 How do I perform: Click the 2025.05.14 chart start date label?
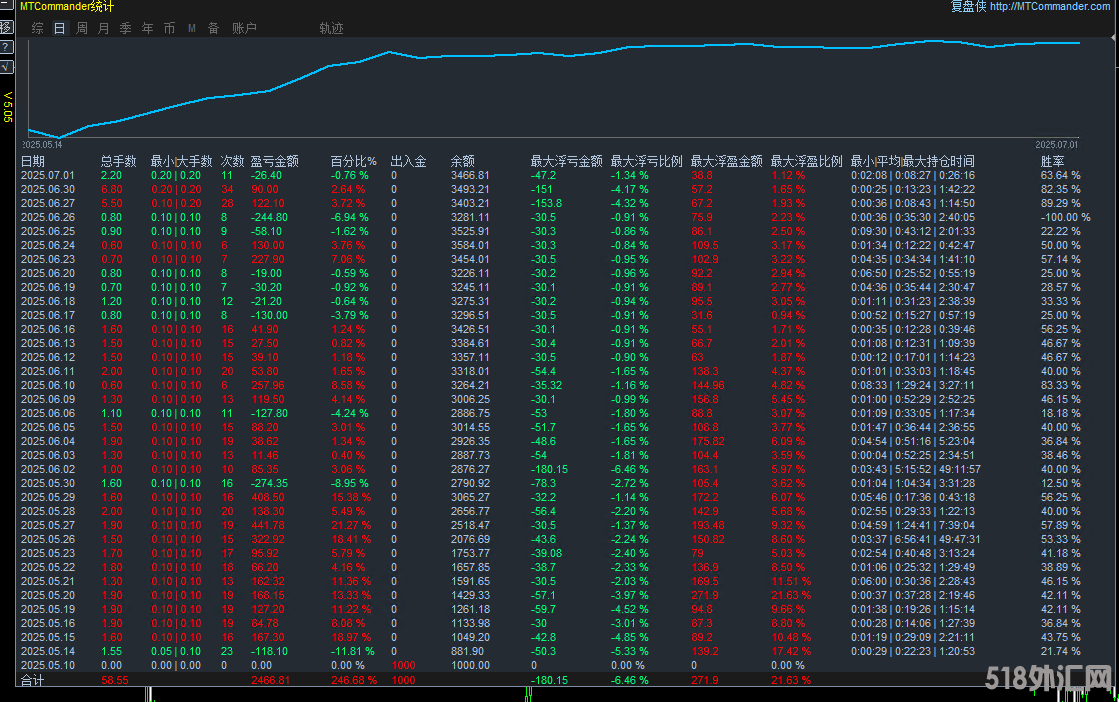click(43, 145)
